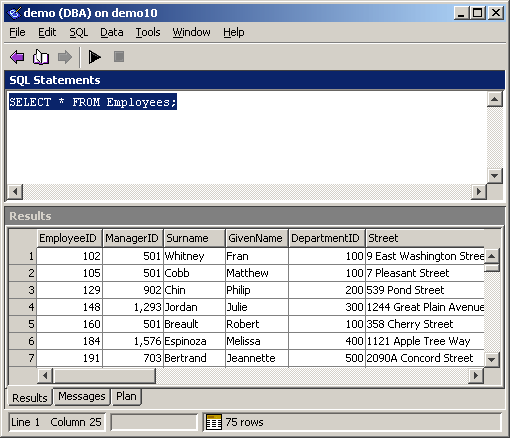Click the Bertrand surname cell

coord(194,358)
